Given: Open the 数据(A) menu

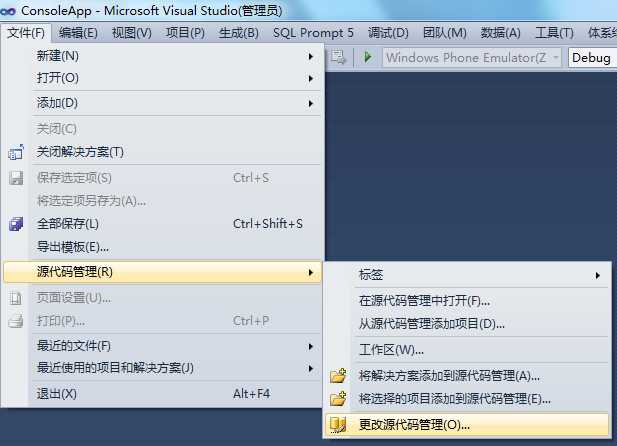Looking at the screenshot, I should pyautogui.click(x=500, y=33).
